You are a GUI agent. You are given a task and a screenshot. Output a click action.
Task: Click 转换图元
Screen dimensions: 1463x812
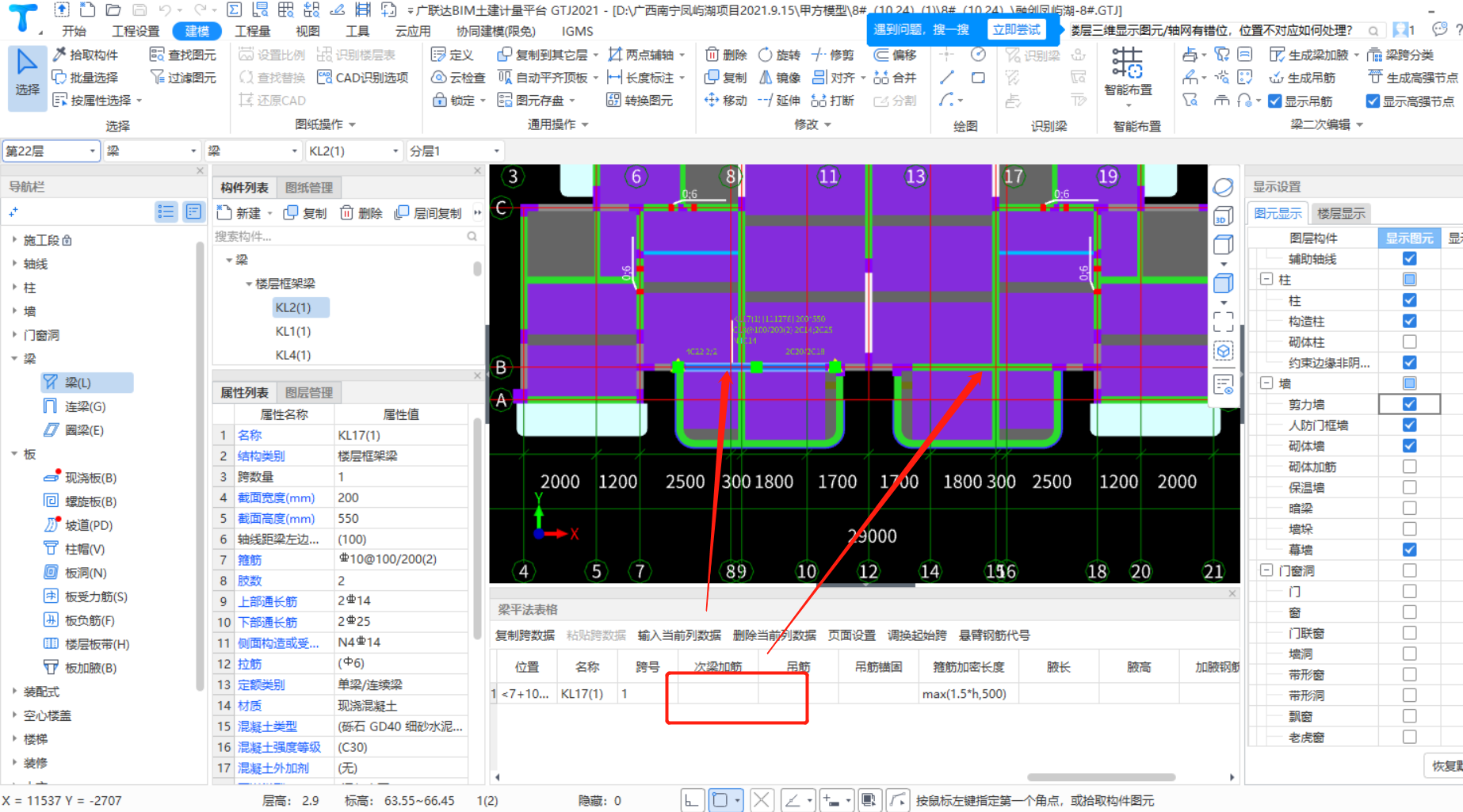pyautogui.click(x=640, y=101)
